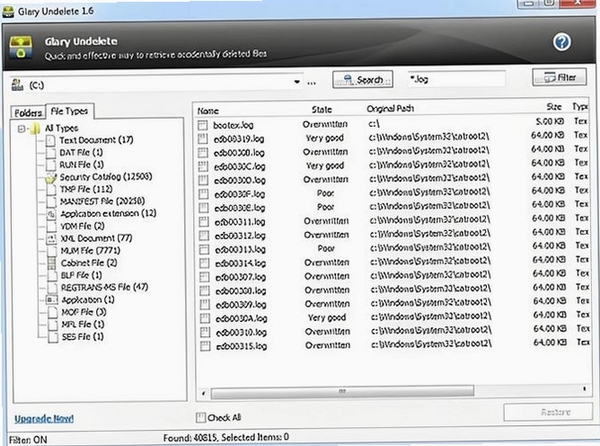The image size is (600, 446).
Task: Tick the checkbox for edb00315.log
Action: point(205,346)
